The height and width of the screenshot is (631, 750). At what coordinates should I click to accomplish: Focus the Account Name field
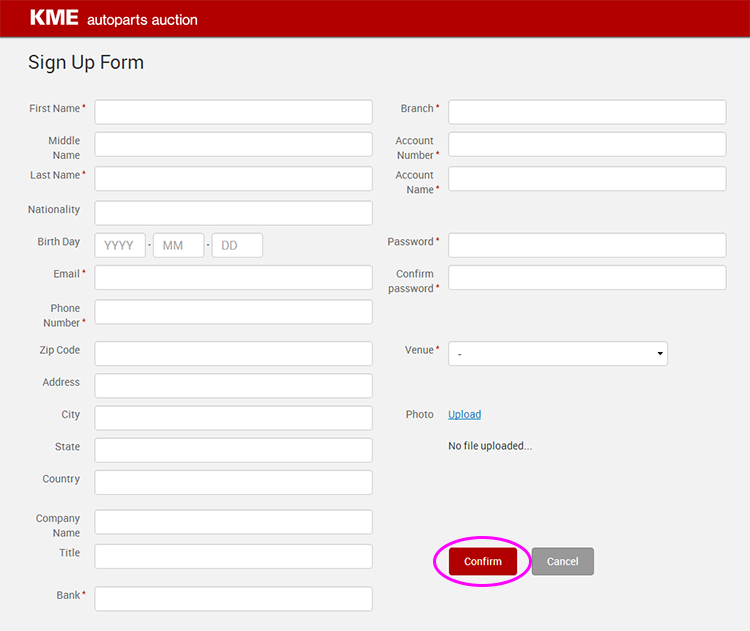pyautogui.click(x=587, y=179)
